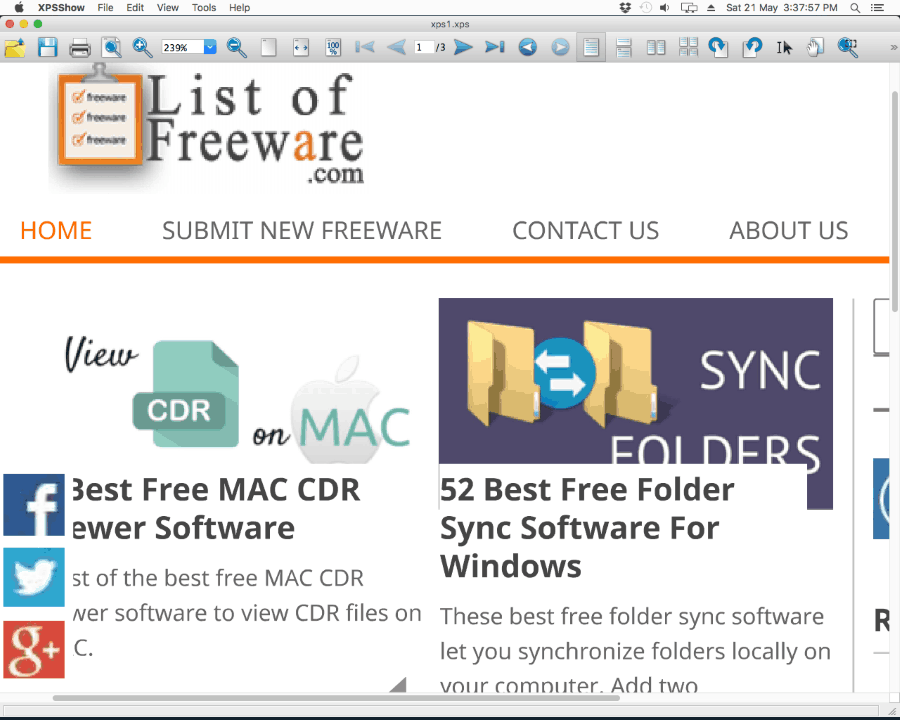Save the document with the floppy disk icon

tap(48, 47)
